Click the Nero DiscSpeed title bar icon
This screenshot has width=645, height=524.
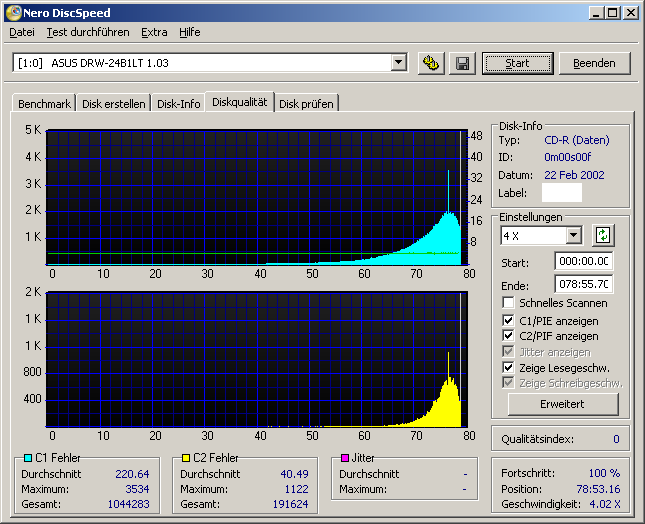pyautogui.click(x=14, y=13)
